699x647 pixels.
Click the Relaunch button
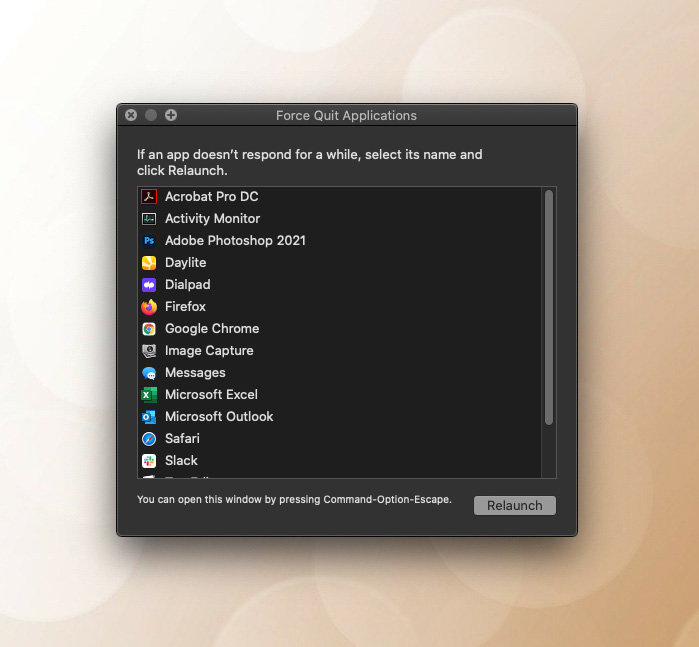coord(514,506)
